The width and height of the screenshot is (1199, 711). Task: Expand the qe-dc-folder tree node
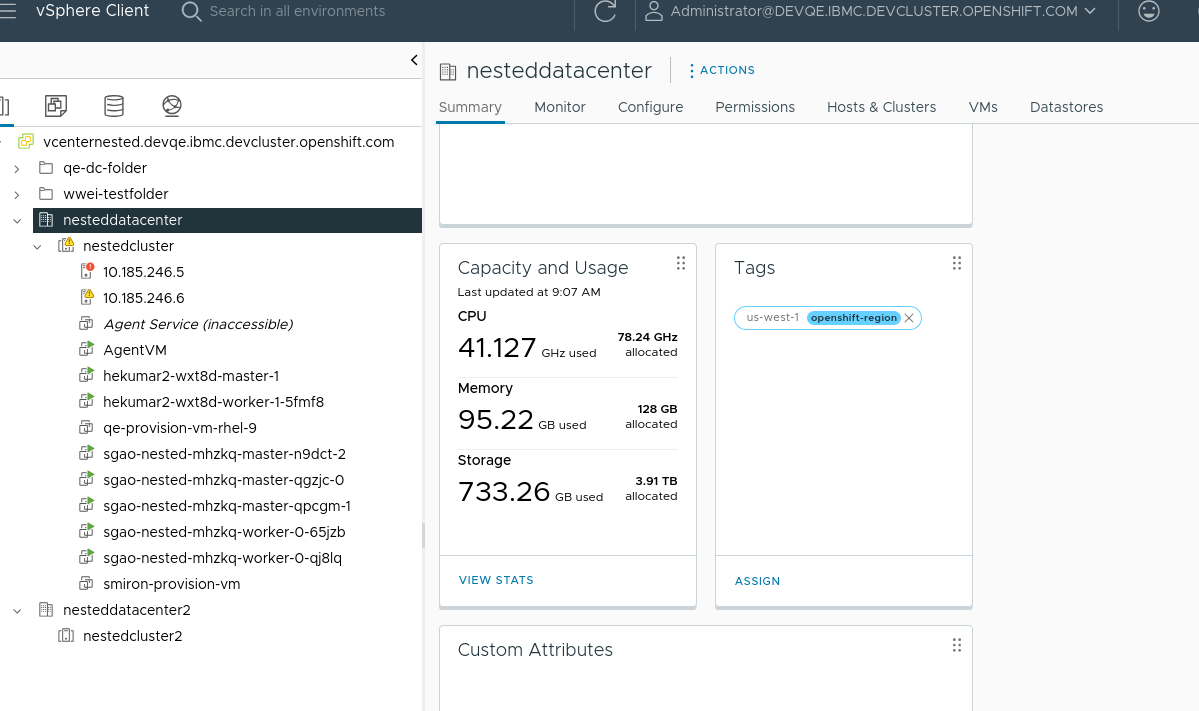17,168
